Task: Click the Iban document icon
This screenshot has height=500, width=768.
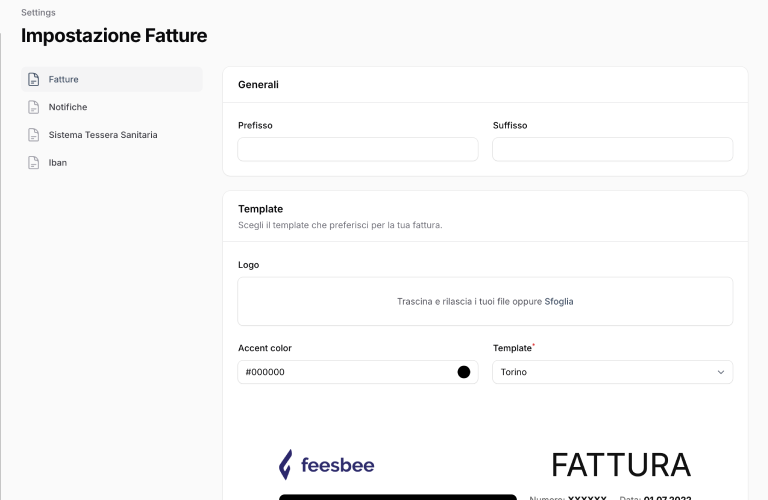Action: click(34, 162)
